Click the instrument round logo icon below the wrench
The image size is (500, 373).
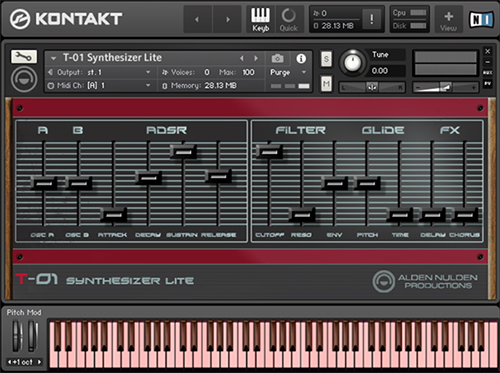tap(24, 79)
